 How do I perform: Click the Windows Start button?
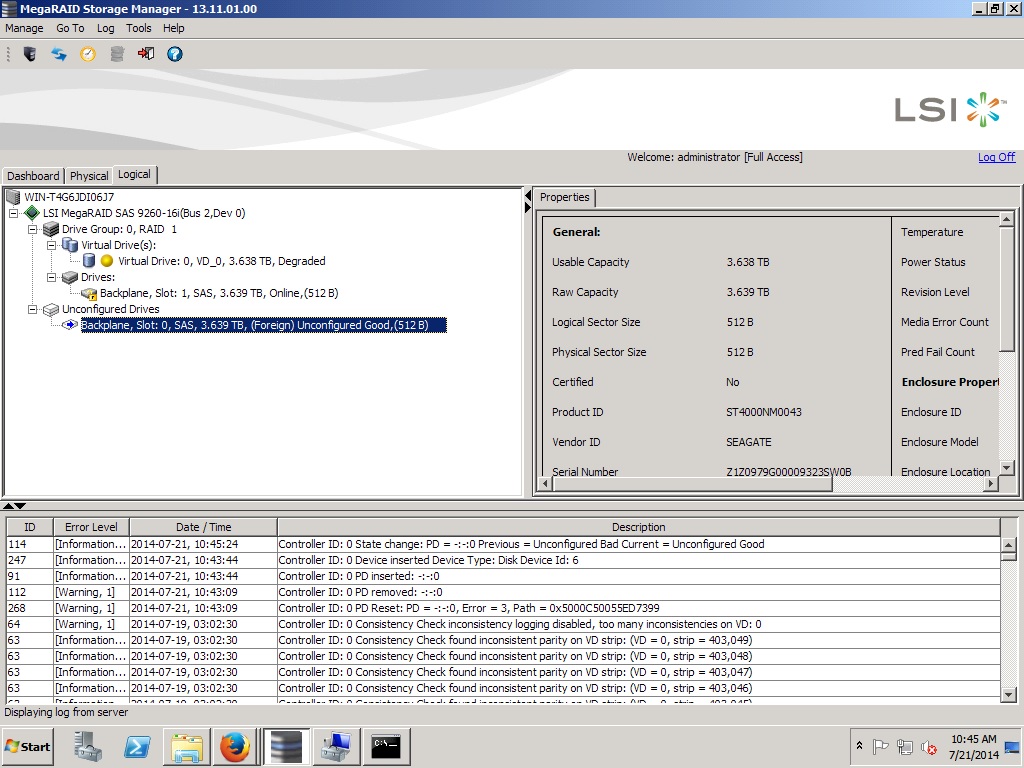(x=28, y=747)
